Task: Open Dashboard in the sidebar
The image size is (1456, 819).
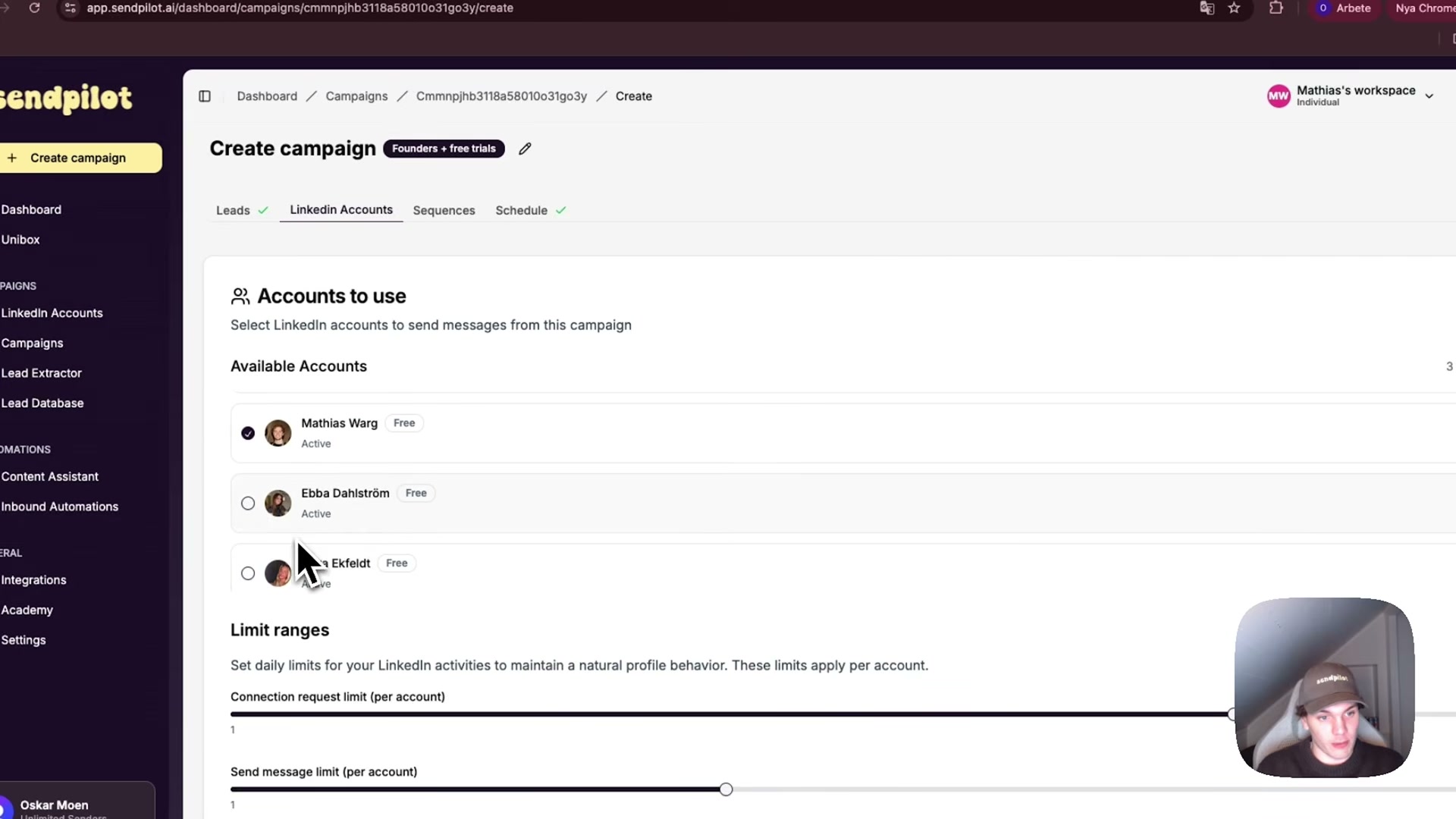Action: coord(31,209)
